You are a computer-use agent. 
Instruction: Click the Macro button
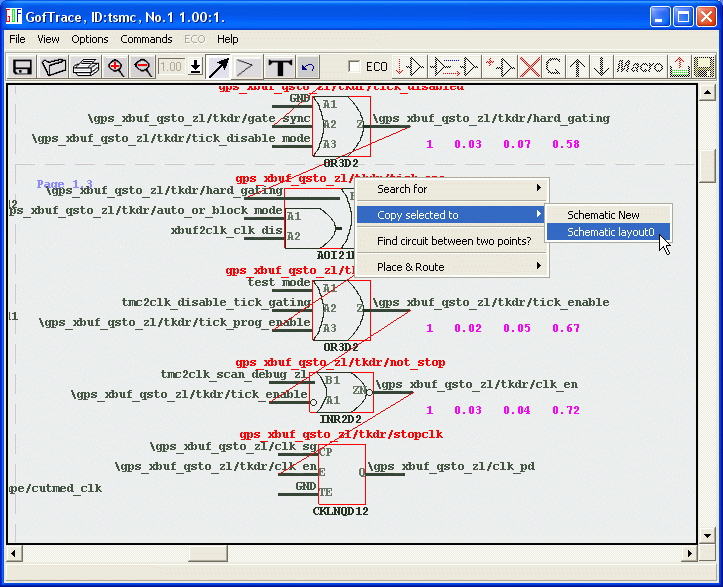pyautogui.click(x=639, y=67)
